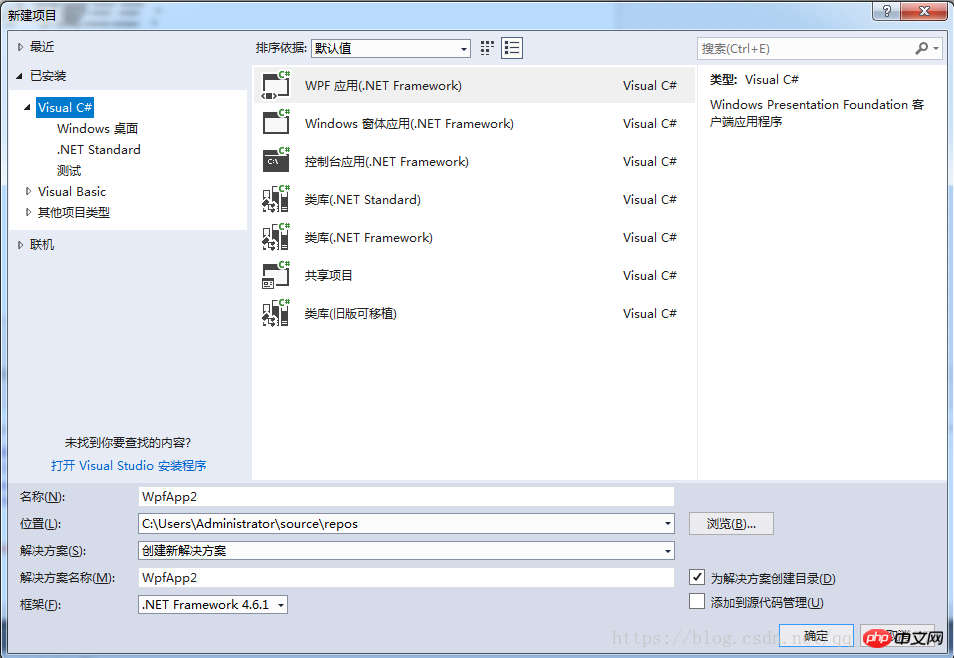The image size is (954, 658).
Task: Pick the 类库(.NET Standard) template icon
Action: coord(276,199)
